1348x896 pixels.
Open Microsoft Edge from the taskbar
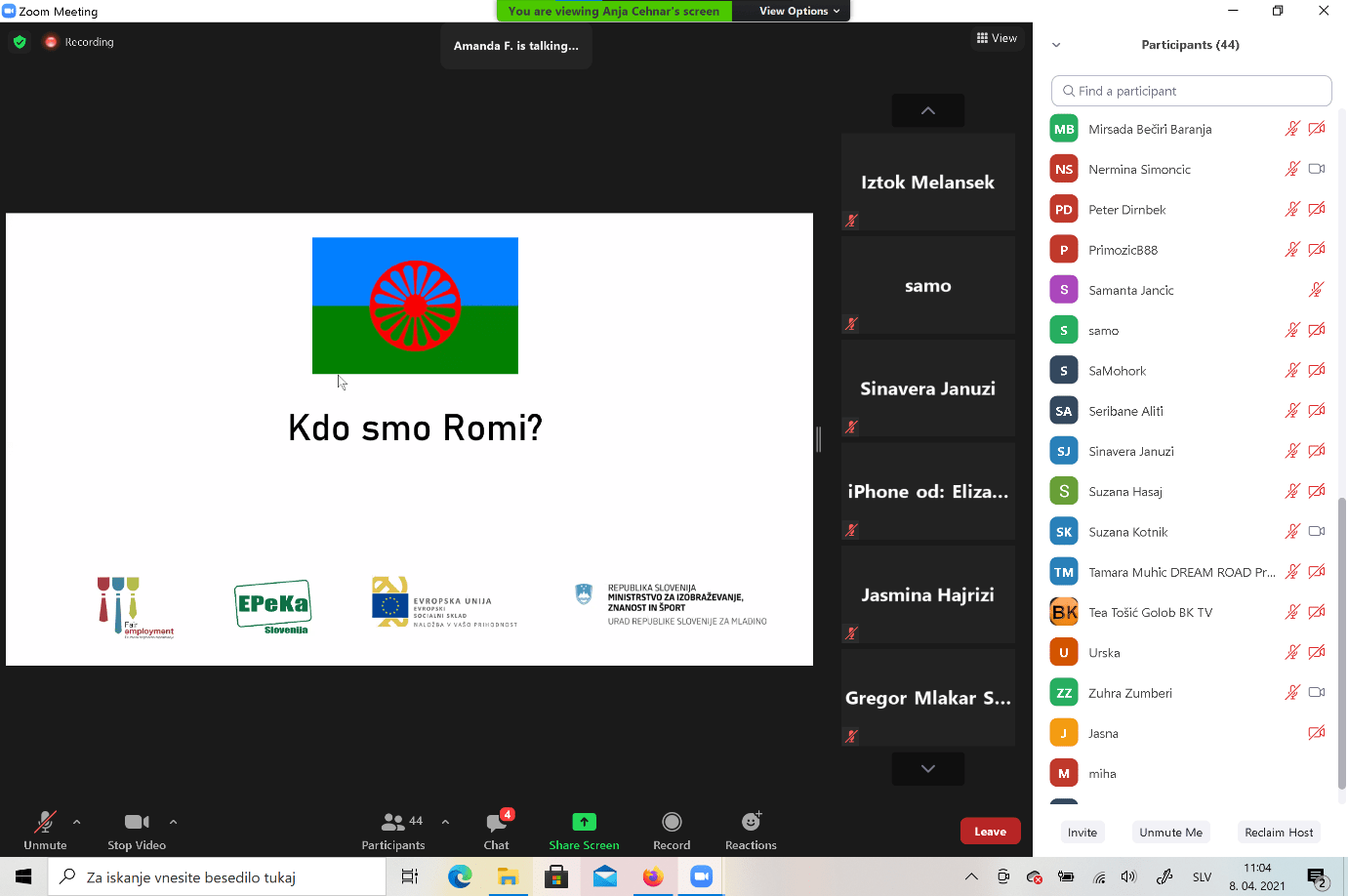click(x=460, y=876)
